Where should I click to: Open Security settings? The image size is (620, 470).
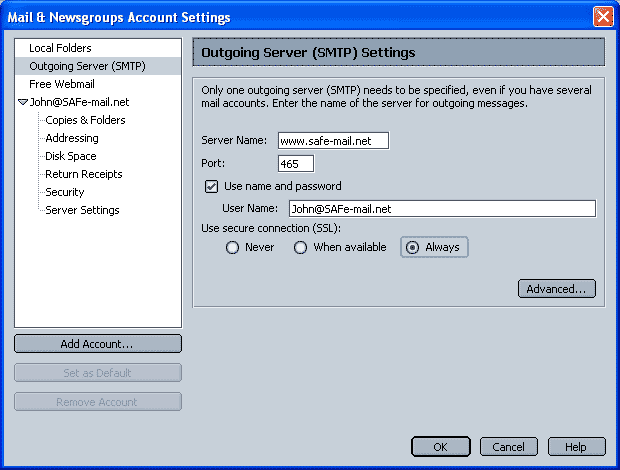coord(65,192)
